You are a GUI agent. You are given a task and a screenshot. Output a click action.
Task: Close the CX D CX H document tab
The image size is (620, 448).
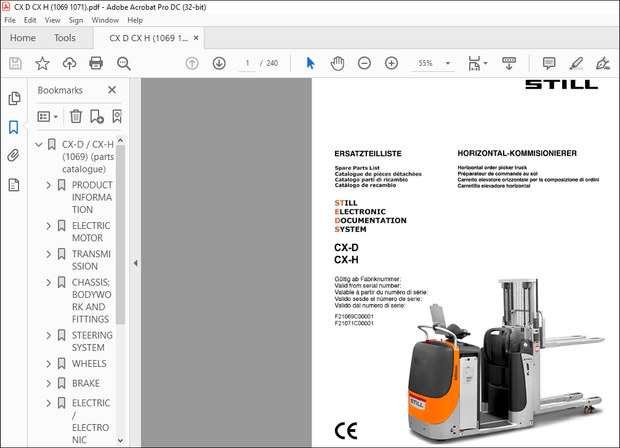(x=196, y=38)
